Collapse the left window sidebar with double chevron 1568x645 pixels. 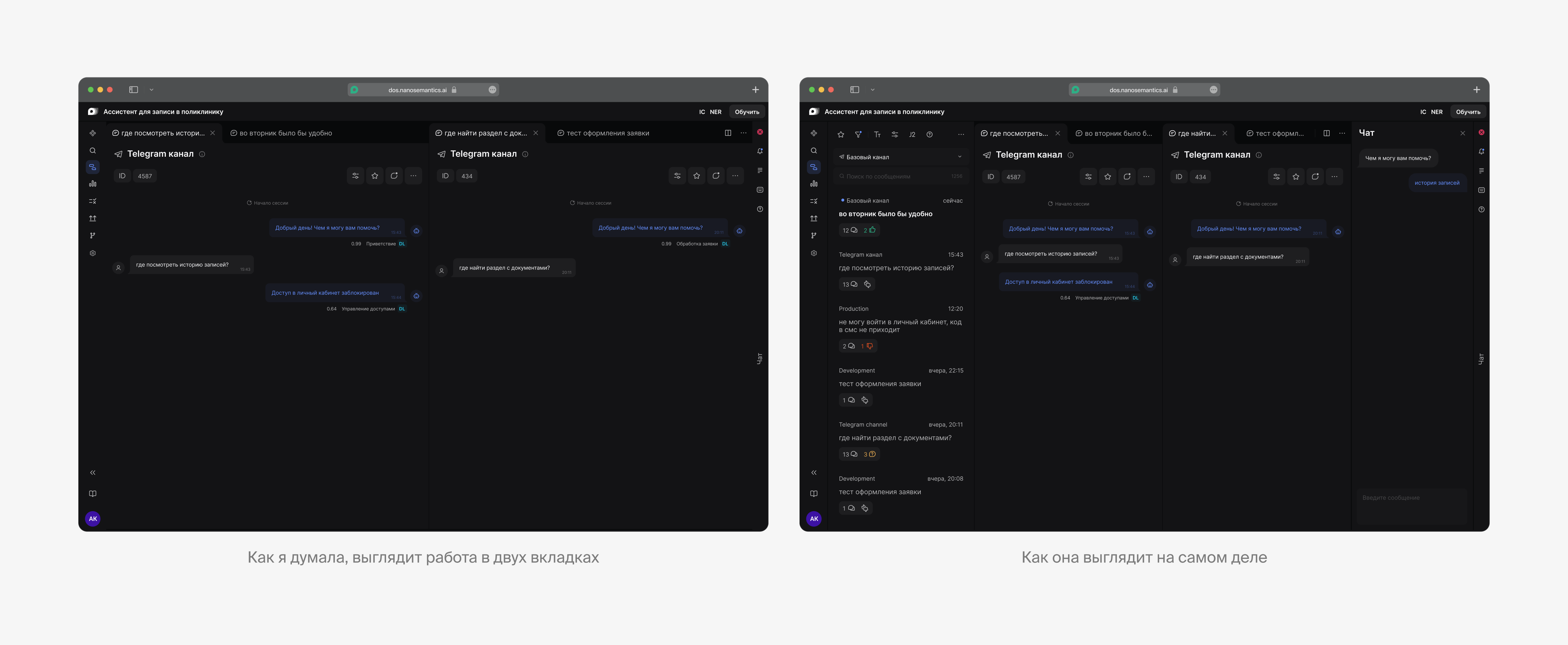[93, 473]
